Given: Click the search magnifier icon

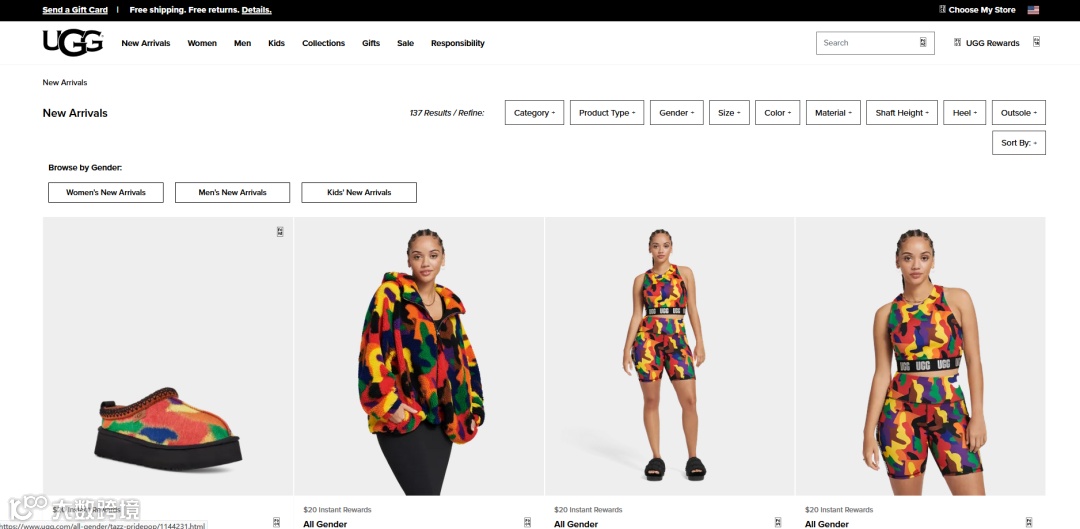Looking at the screenshot, I should point(923,43).
